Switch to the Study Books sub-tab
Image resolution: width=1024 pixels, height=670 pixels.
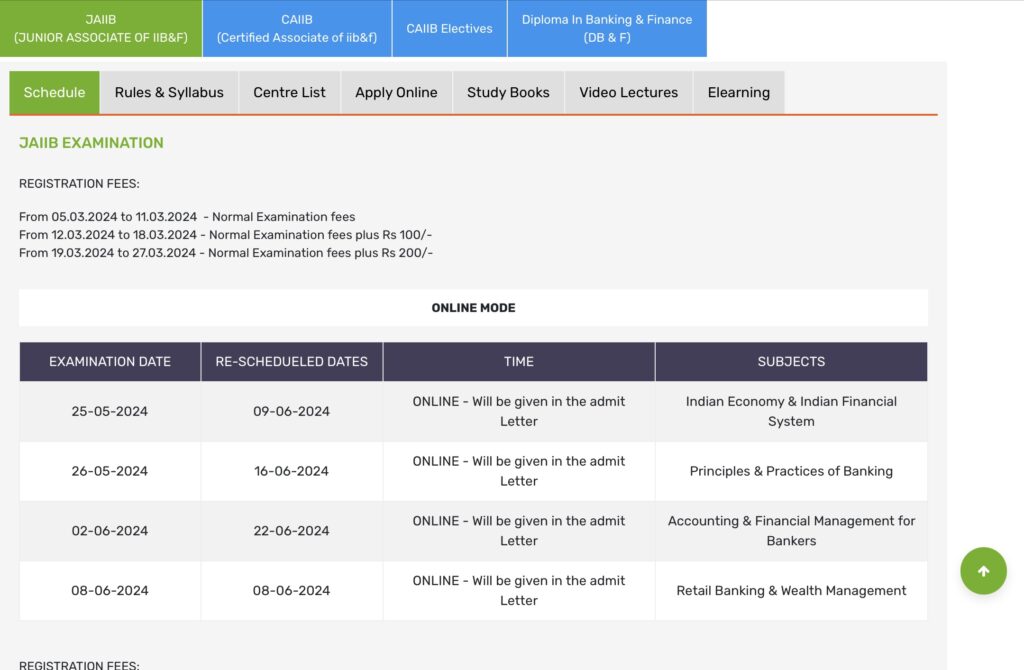point(508,92)
